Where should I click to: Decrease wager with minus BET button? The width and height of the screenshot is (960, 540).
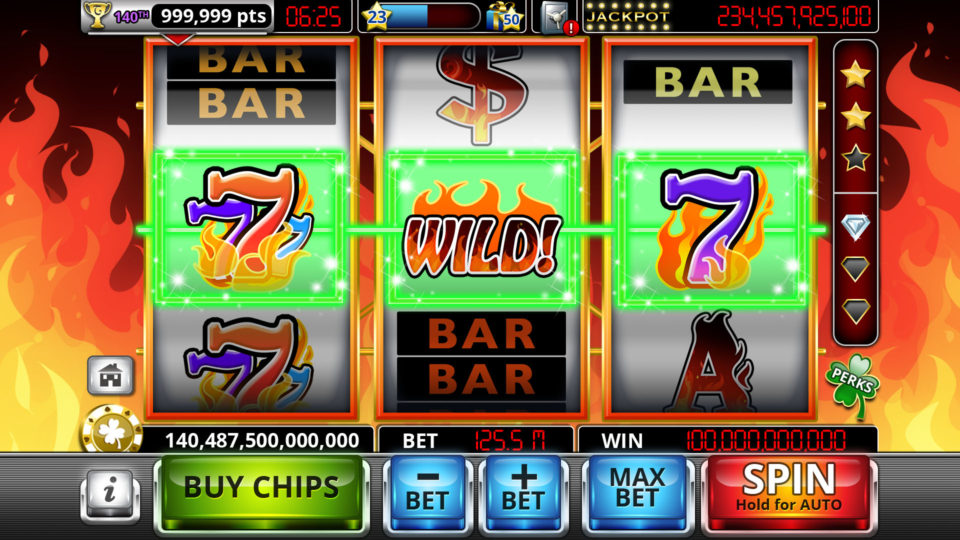pos(427,493)
